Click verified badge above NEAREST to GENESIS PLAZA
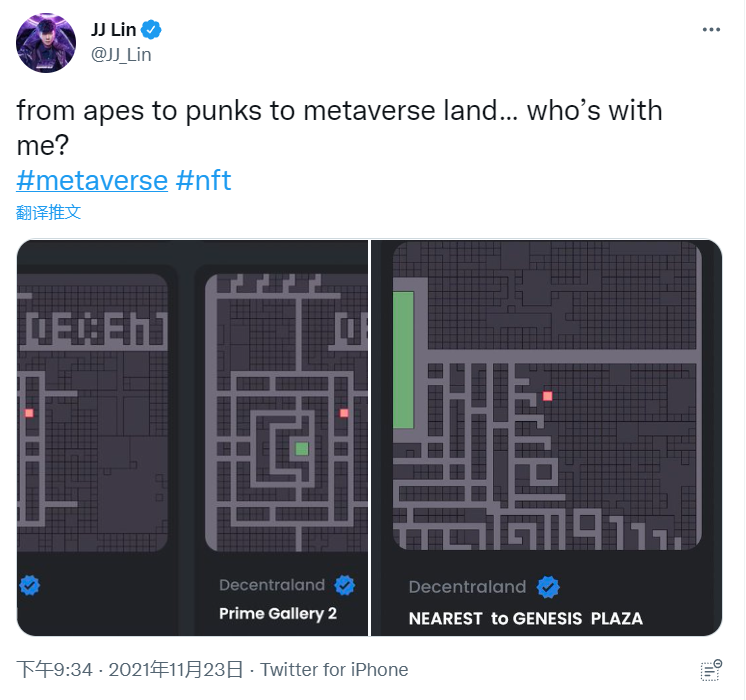This screenshot has height=700, width=746. coord(548,587)
